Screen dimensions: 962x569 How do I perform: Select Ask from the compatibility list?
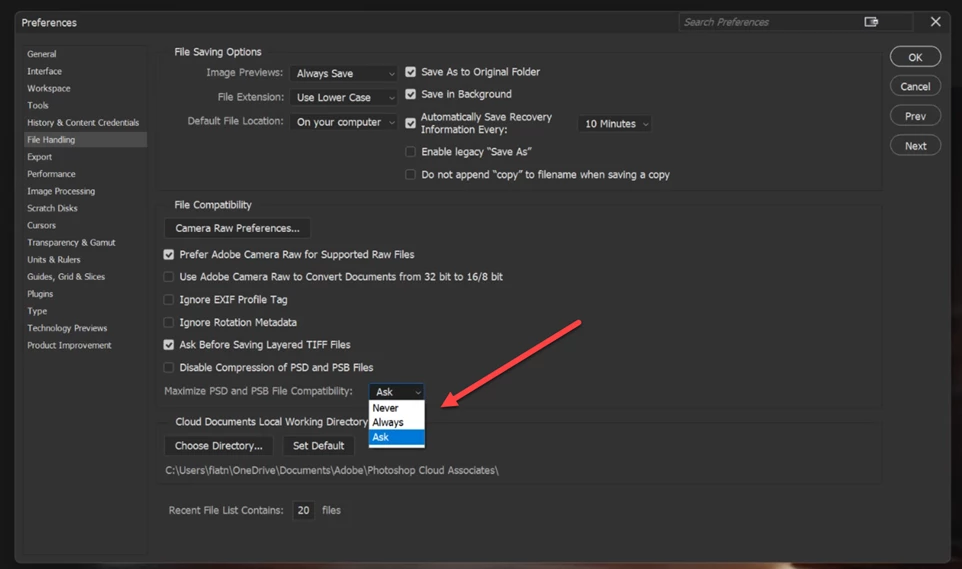396,437
